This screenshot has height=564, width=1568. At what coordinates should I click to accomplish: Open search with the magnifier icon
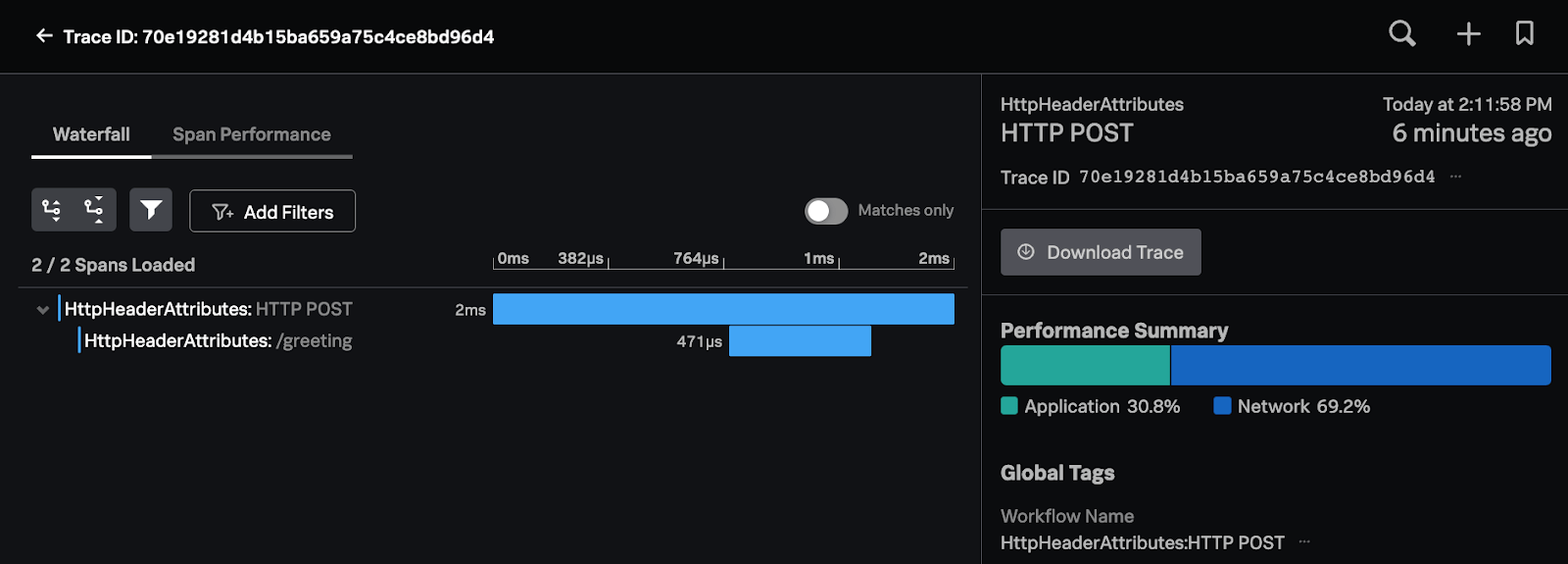(1402, 34)
